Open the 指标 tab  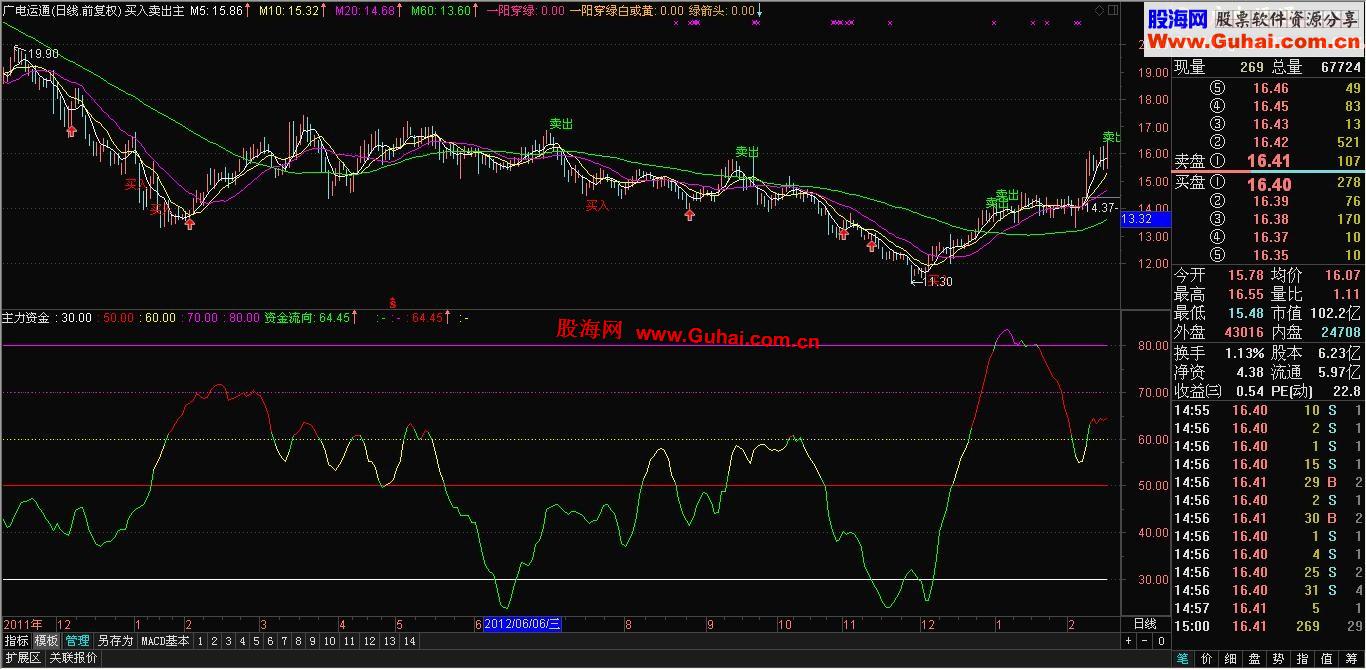click(x=17, y=641)
